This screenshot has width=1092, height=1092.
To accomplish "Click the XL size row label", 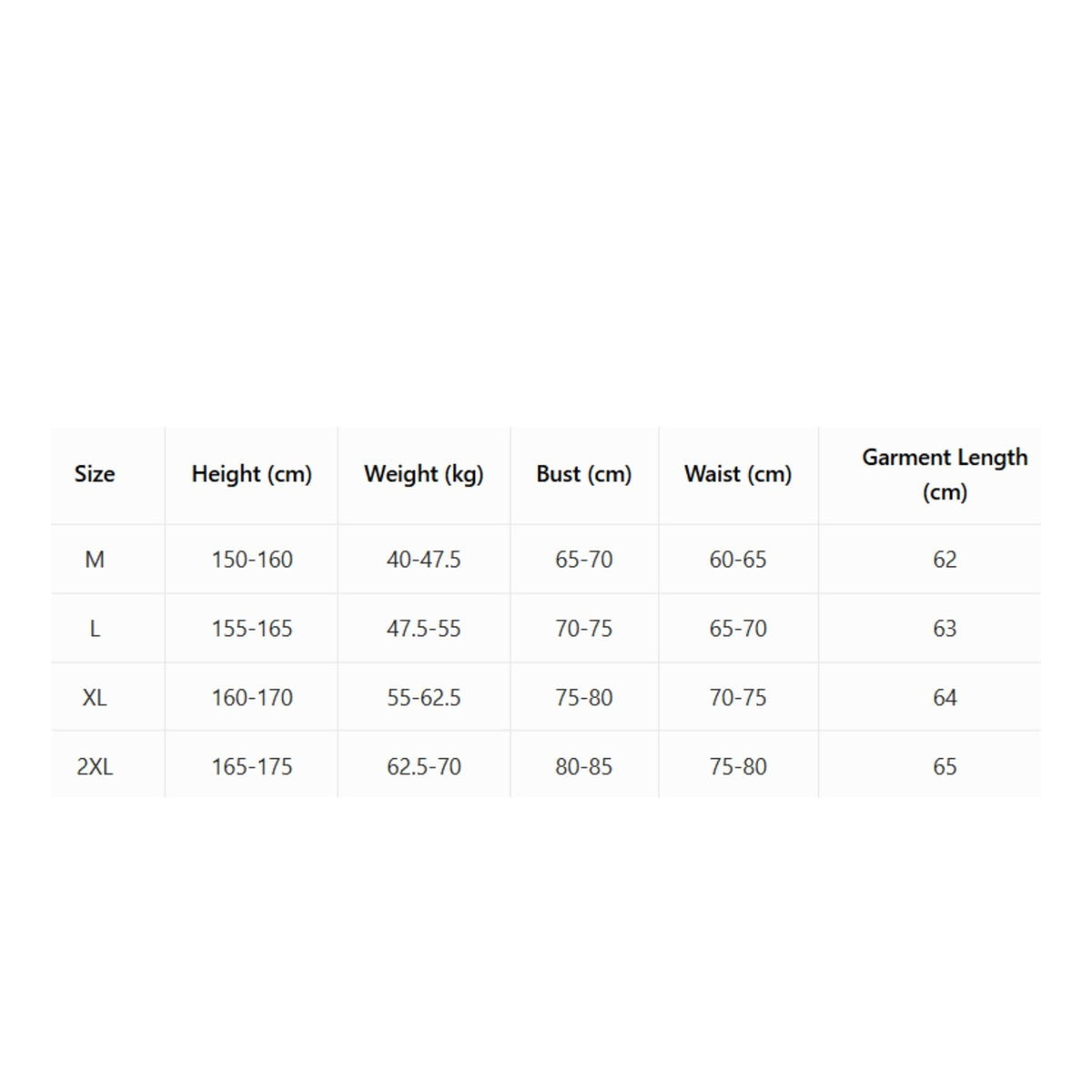I will point(95,698).
